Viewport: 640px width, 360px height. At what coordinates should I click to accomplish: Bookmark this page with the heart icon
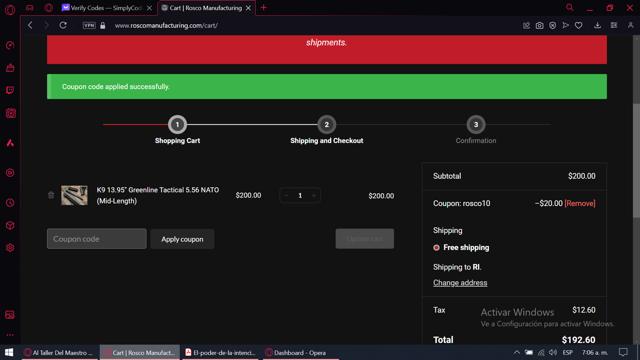point(578,25)
